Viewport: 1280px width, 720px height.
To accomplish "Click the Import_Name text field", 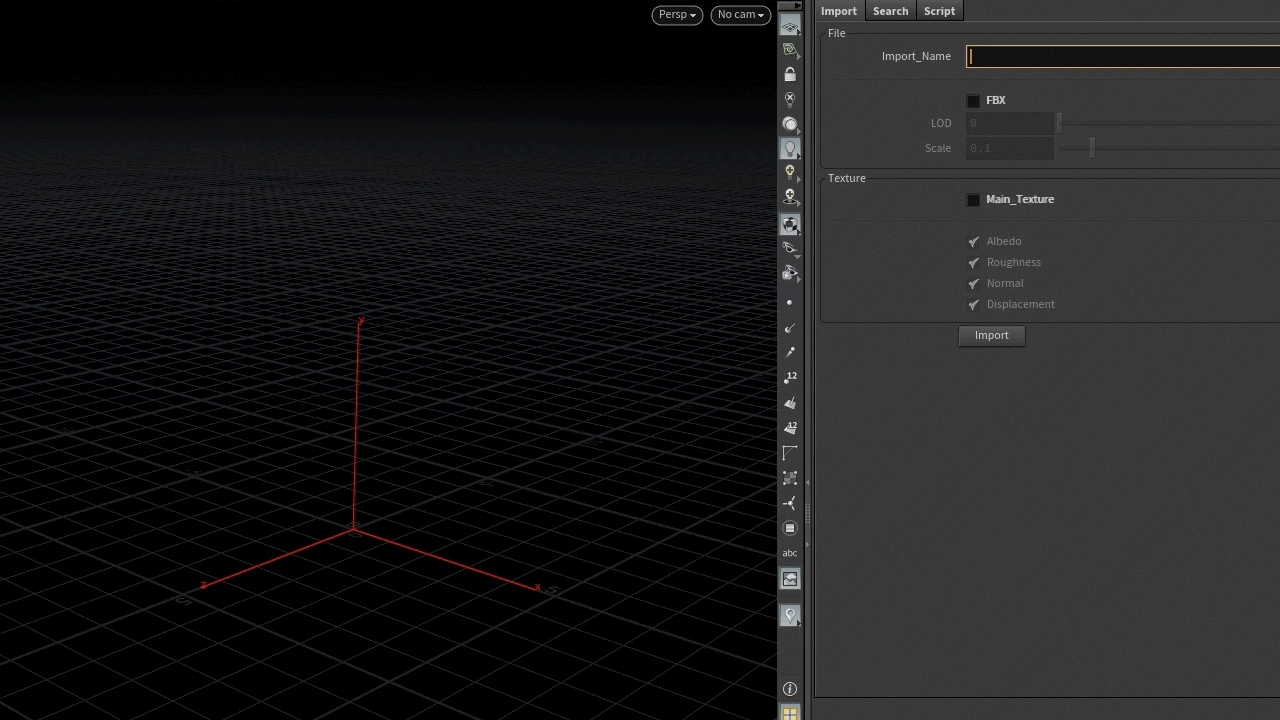I will tap(1120, 57).
